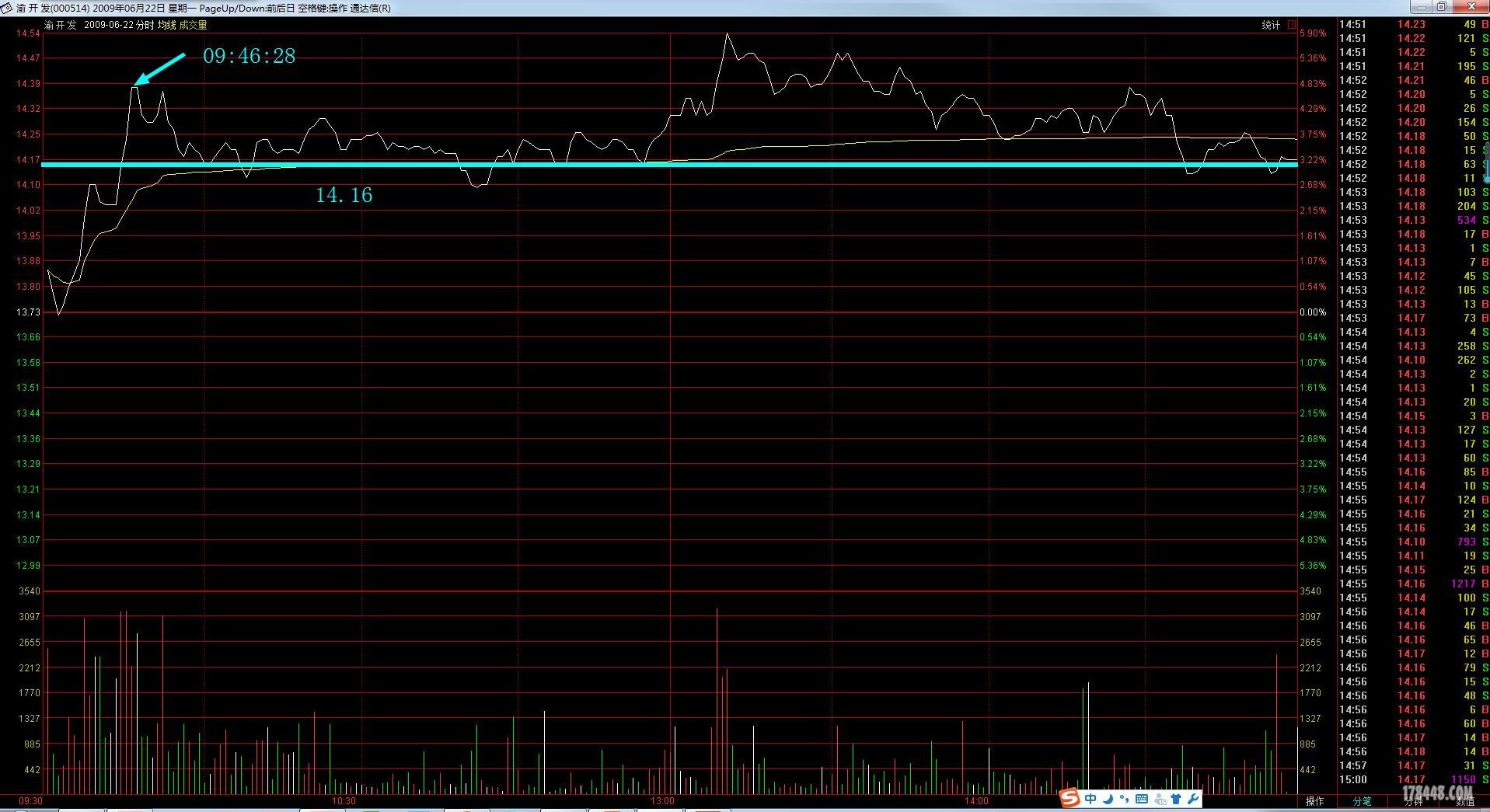Click the 13:00 time axis label
1490x812 pixels.
(x=663, y=800)
